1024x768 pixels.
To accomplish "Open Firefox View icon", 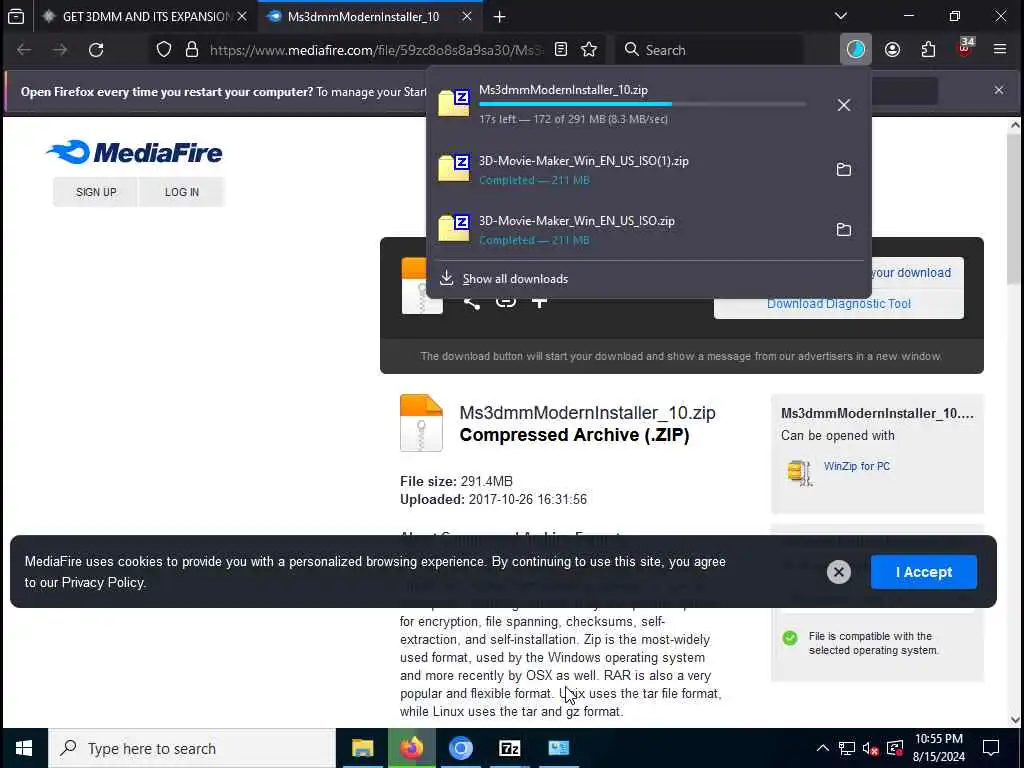I will (16, 16).
